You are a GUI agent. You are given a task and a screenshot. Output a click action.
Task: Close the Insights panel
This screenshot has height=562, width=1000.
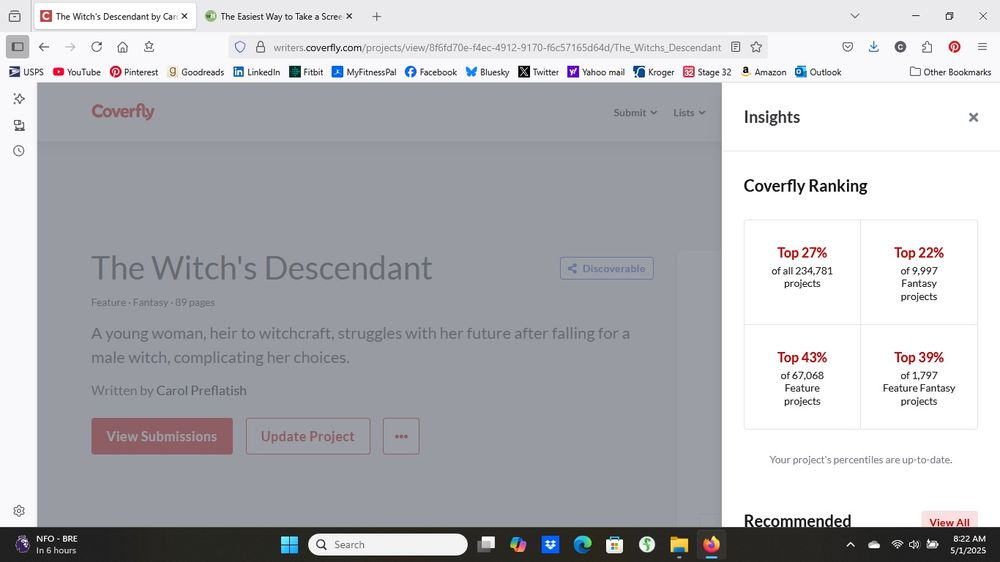[973, 117]
